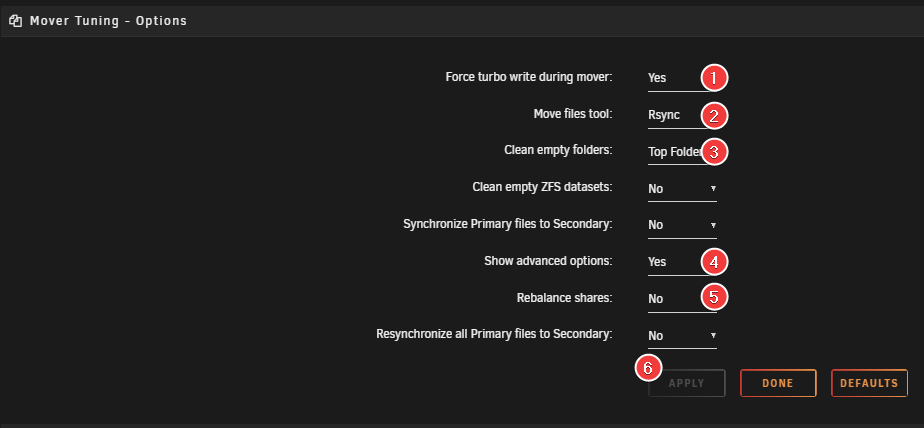The height and width of the screenshot is (428, 924).
Task: Click the Rebalance shares label text
Action: pos(564,298)
